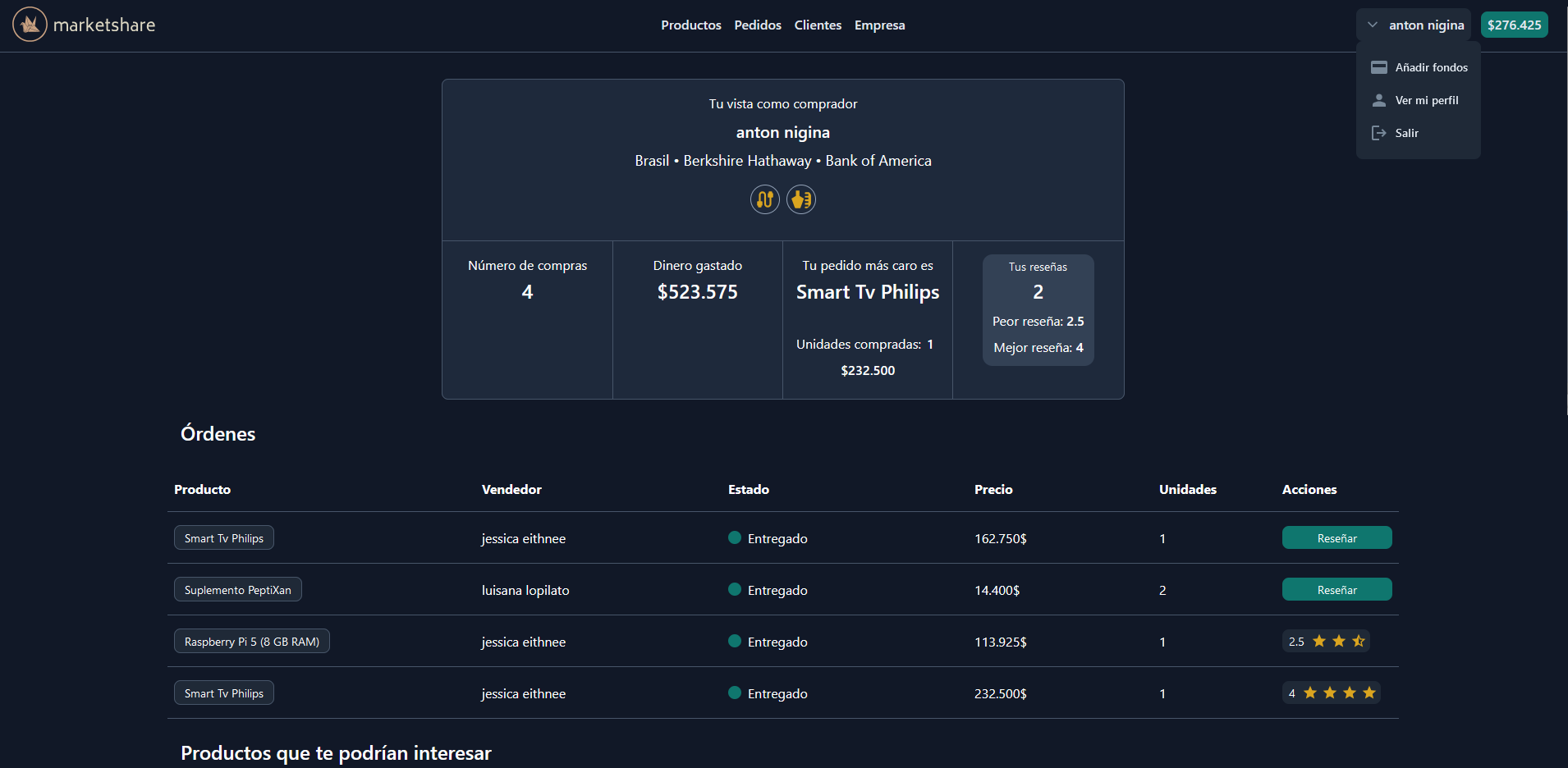This screenshot has height=768, width=1568.
Task: Click price 113.925$
Action: pyautogui.click(x=1000, y=642)
